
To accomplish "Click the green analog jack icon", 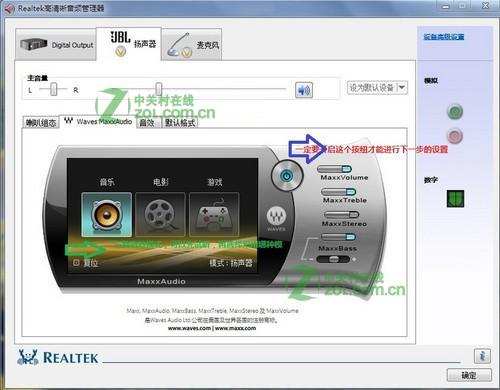I will coord(455,112).
